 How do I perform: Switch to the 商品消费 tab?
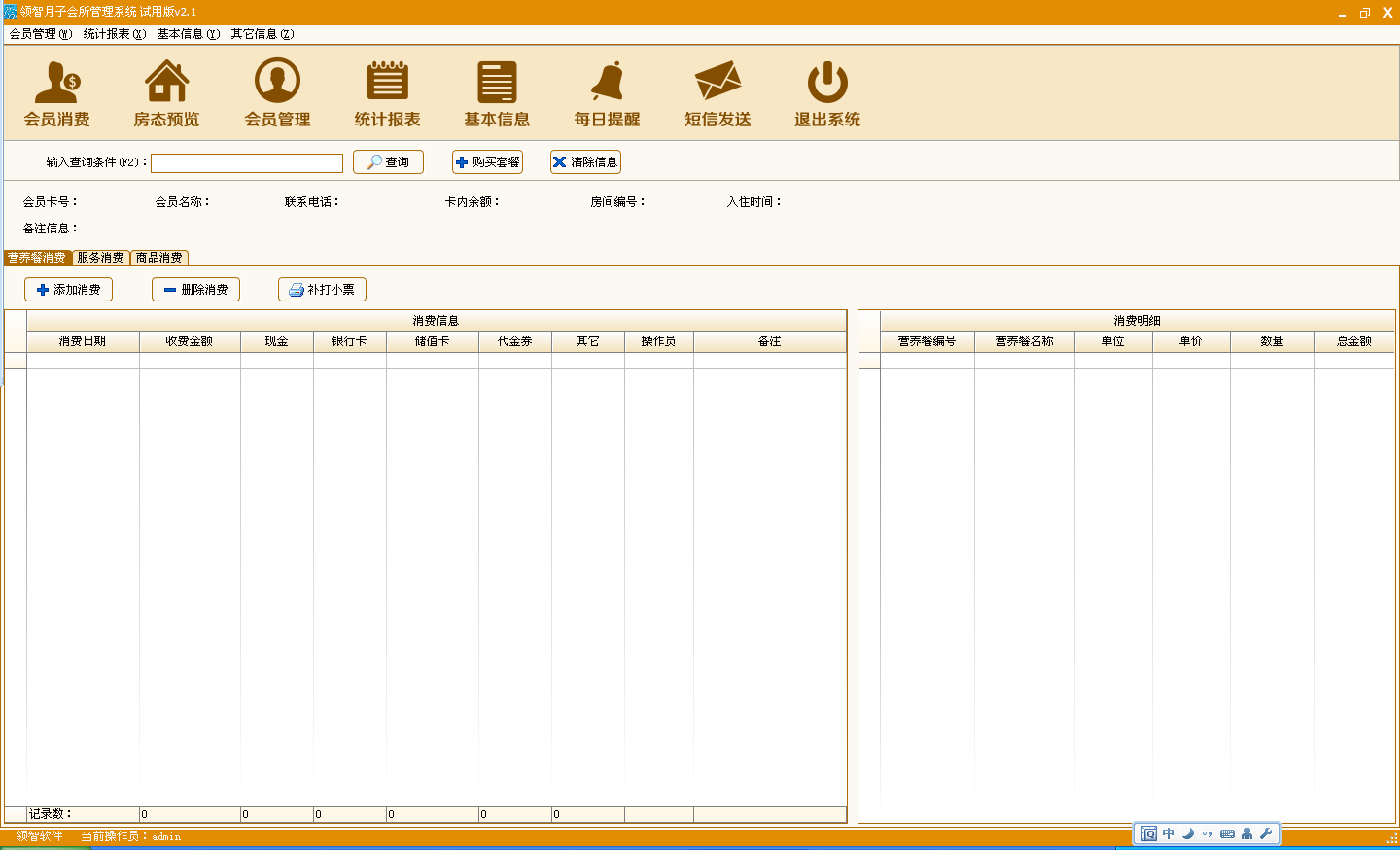(159, 258)
